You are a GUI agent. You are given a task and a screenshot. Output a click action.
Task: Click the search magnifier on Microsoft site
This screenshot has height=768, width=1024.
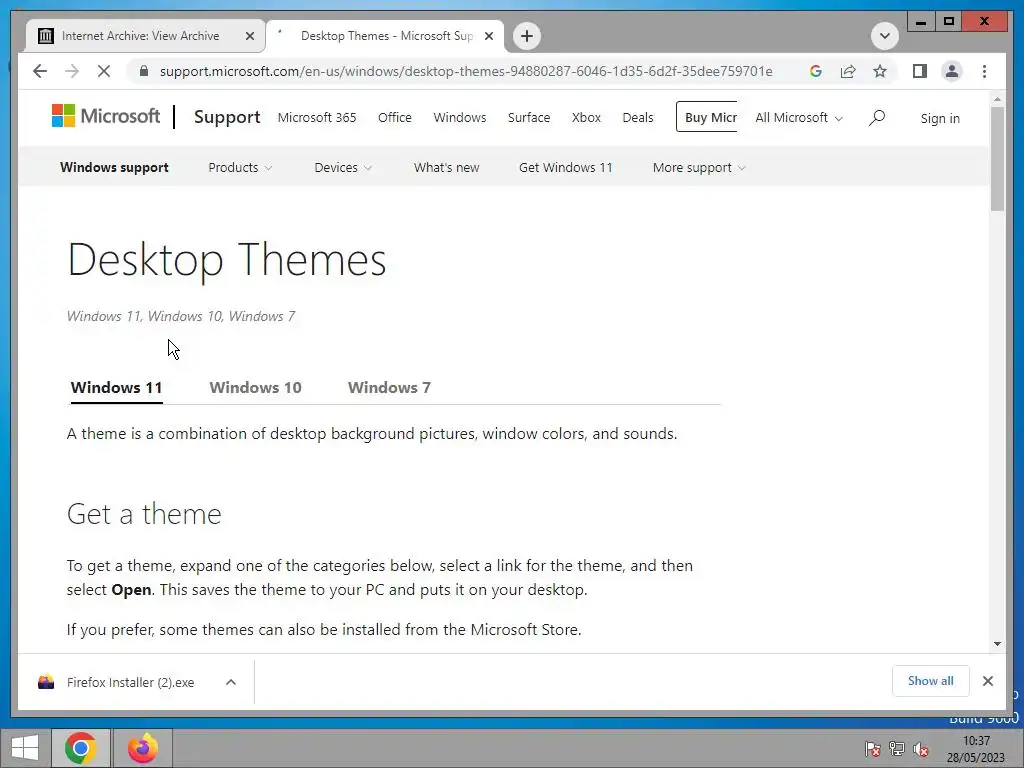(877, 118)
